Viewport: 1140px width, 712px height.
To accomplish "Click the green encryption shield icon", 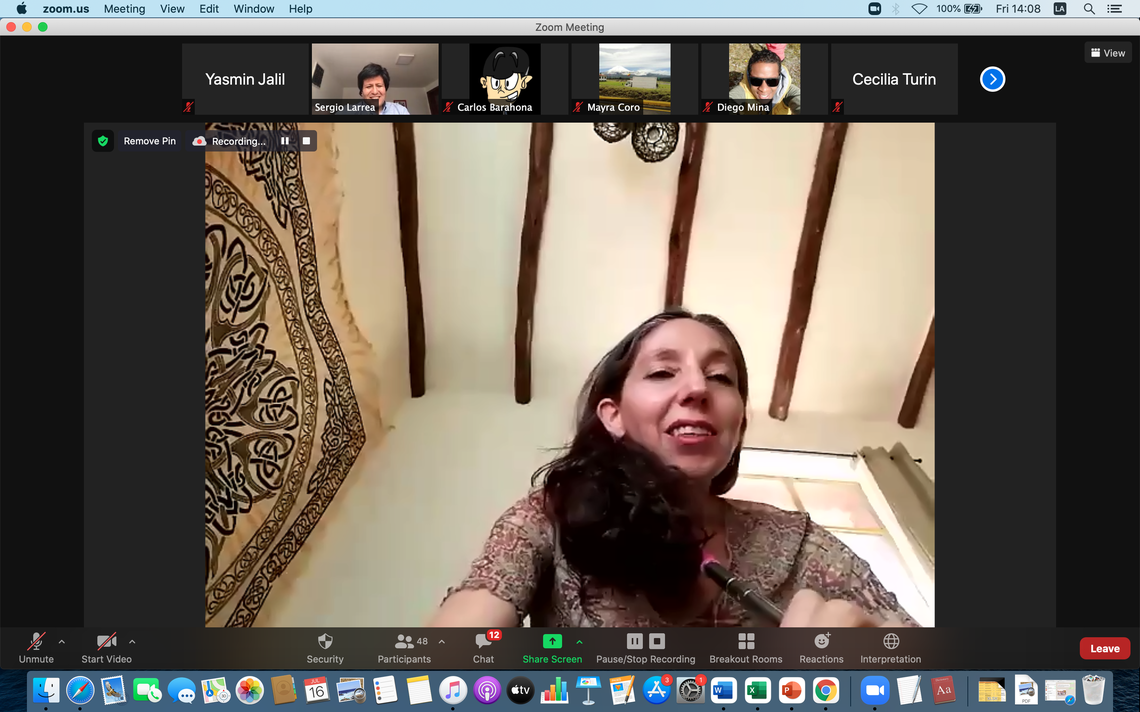I will 103,141.
